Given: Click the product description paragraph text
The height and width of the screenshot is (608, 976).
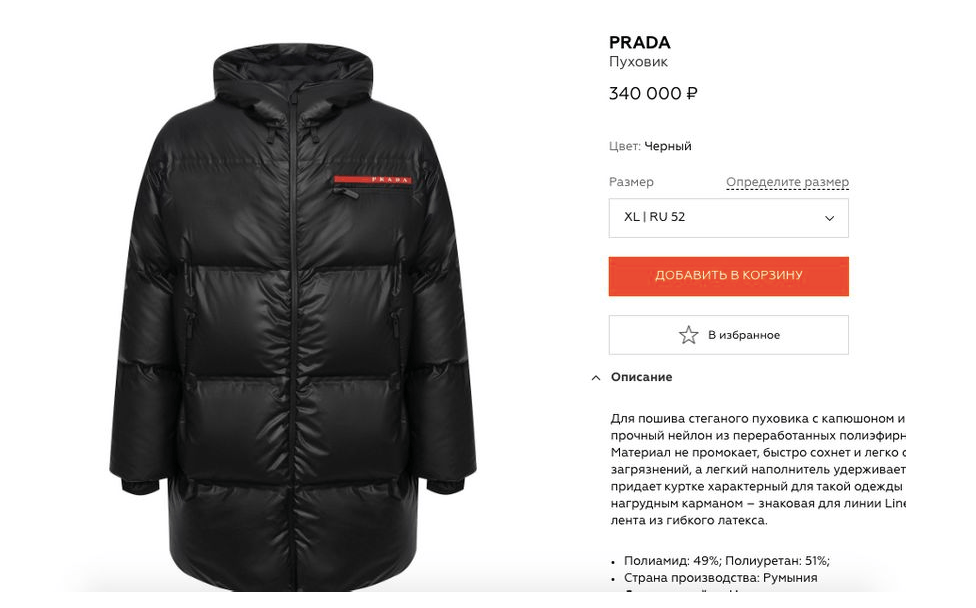Looking at the screenshot, I should [758, 469].
